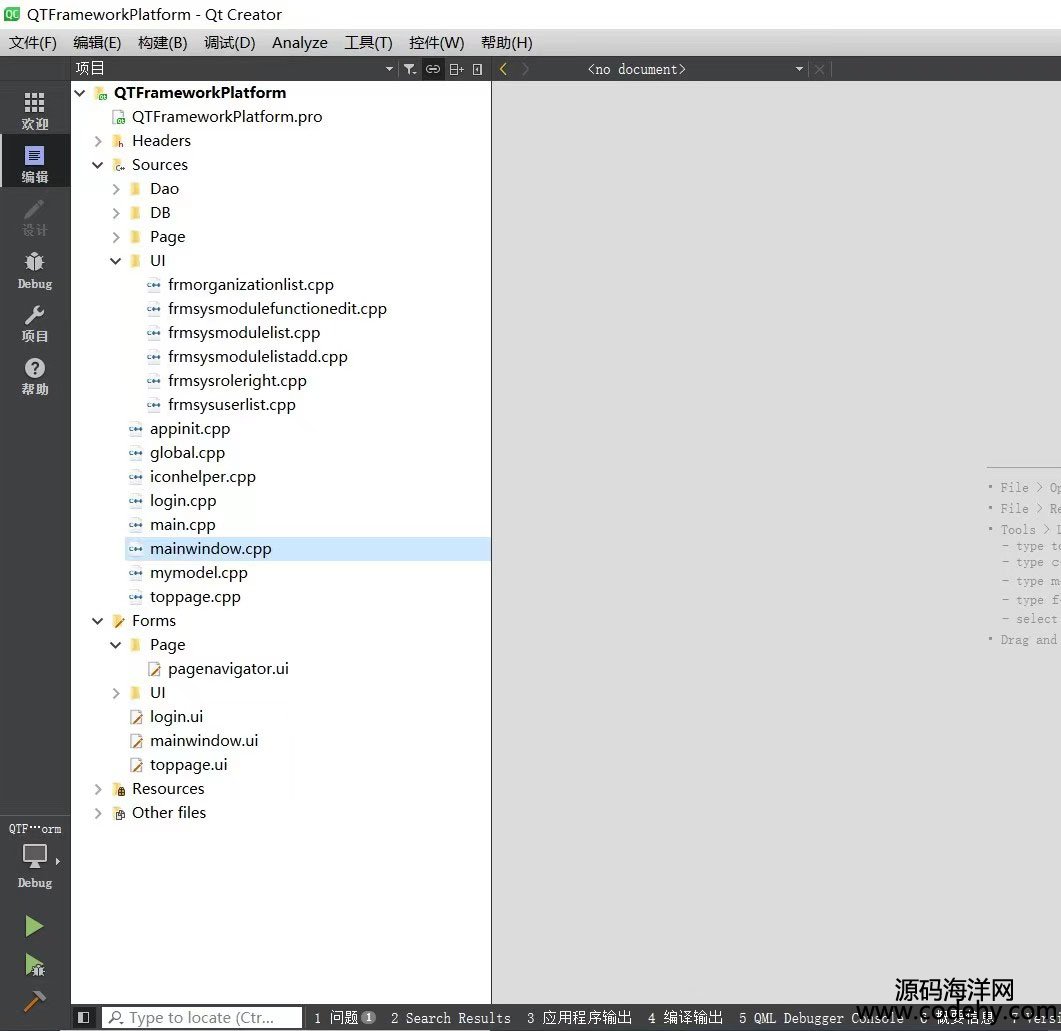1061x1031 pixels.
Task: Show 应用程序输出 pane
Action: pyautogui.click(x=579, y=1017)
